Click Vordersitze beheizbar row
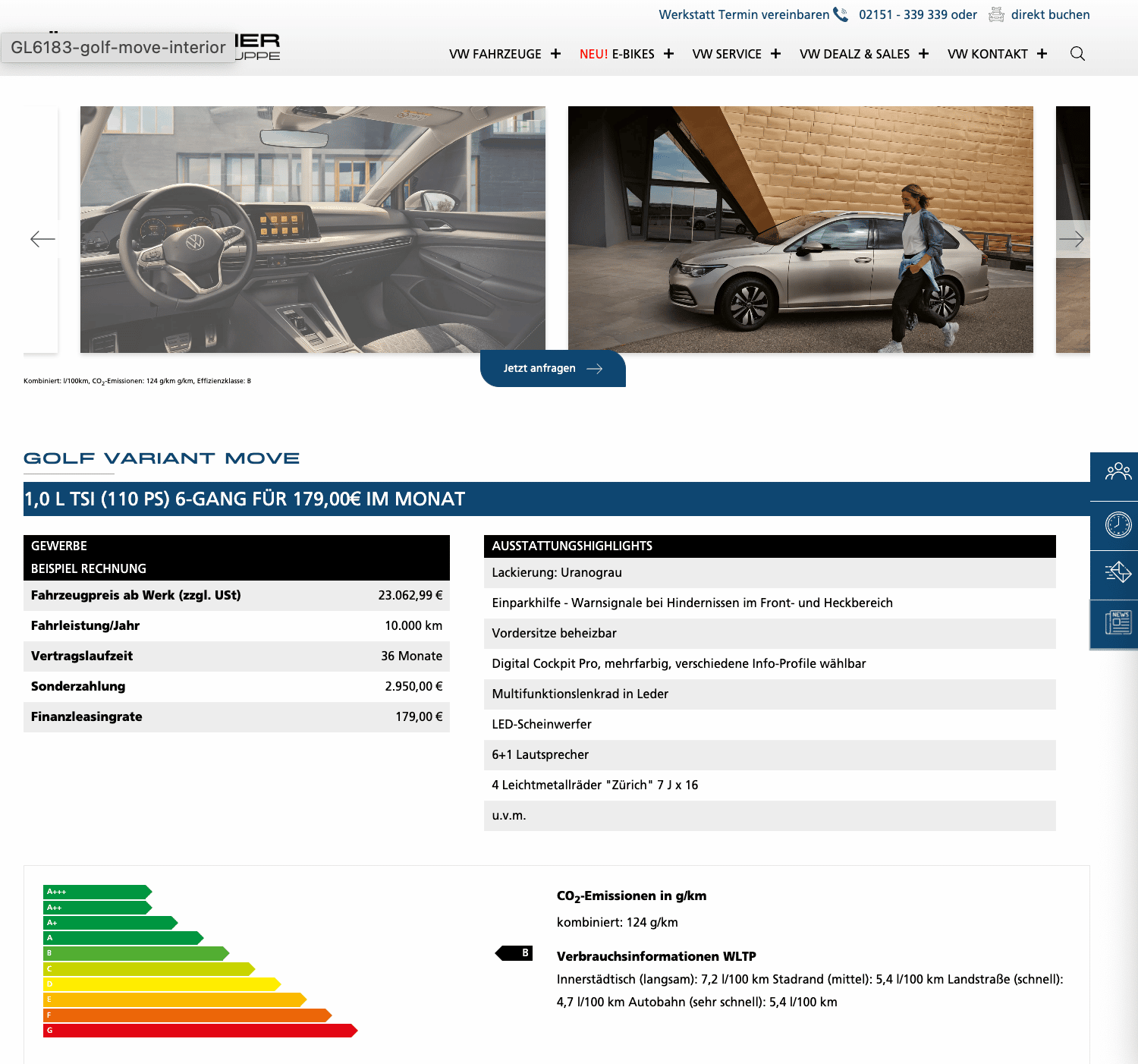Image resolution: width=1138 pixels, height=1064 pixels. (x=770, y=634)
